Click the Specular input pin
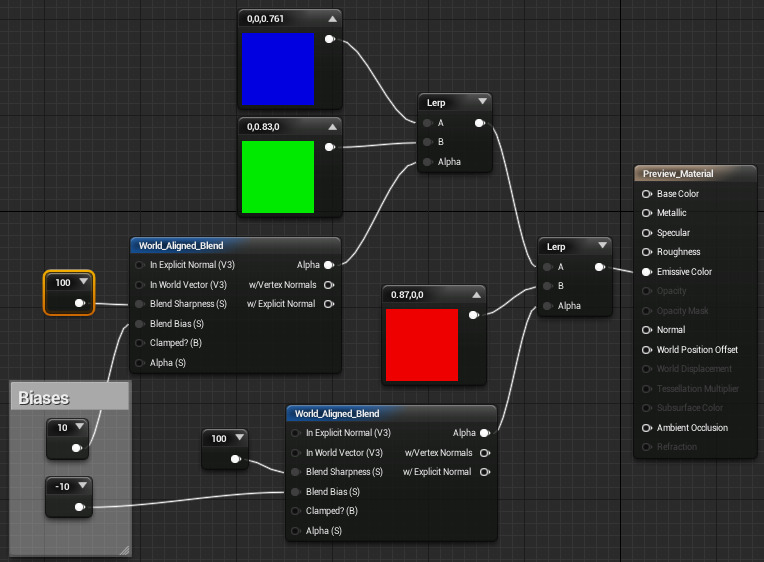Screen dimensions: 764x562 [647, 233]
